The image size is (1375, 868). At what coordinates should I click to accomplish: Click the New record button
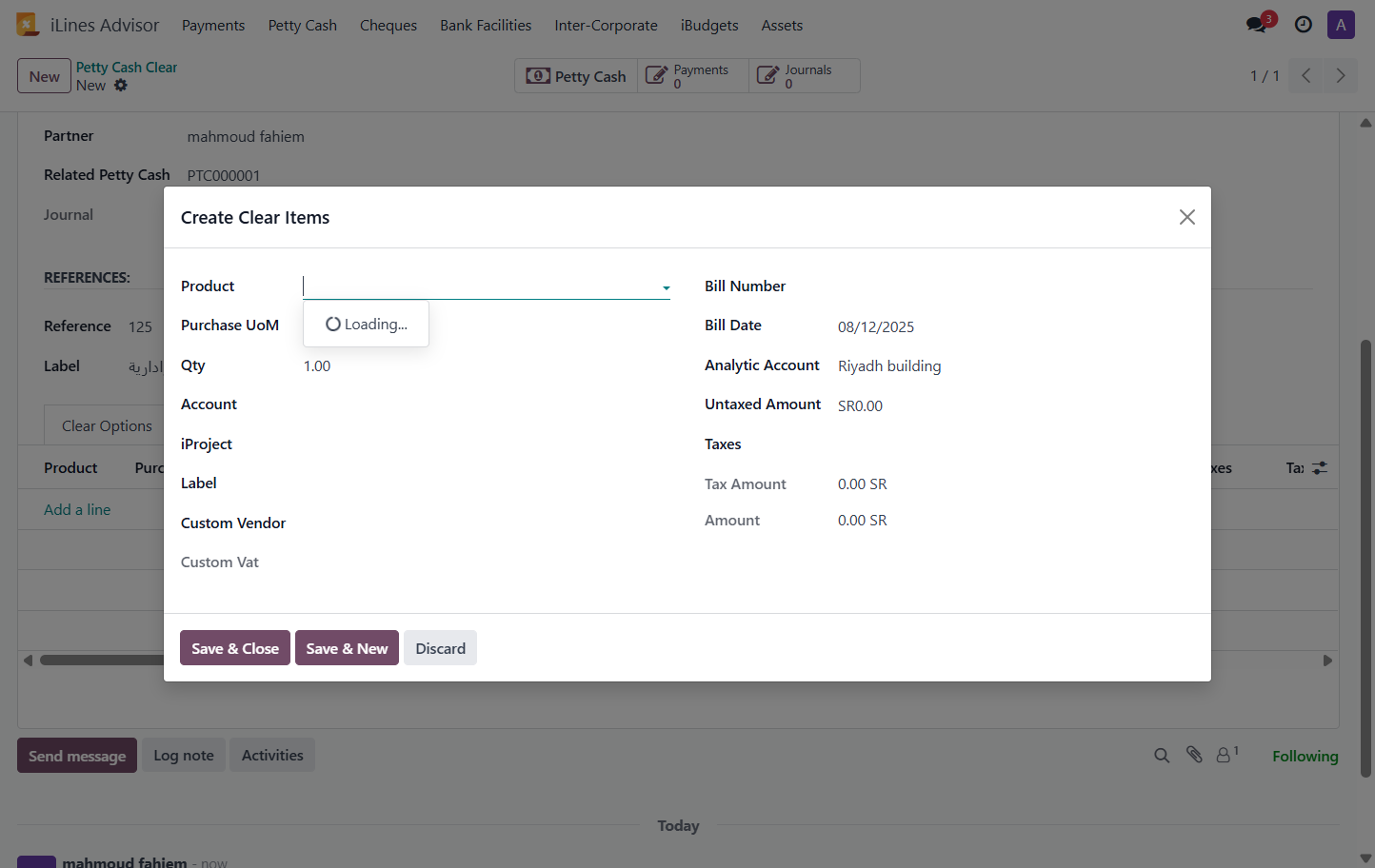click(44, 76)
